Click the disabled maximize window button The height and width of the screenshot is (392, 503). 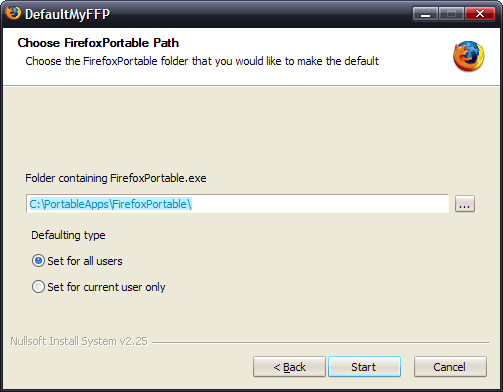pyautogui.click(x=451, y=14)
